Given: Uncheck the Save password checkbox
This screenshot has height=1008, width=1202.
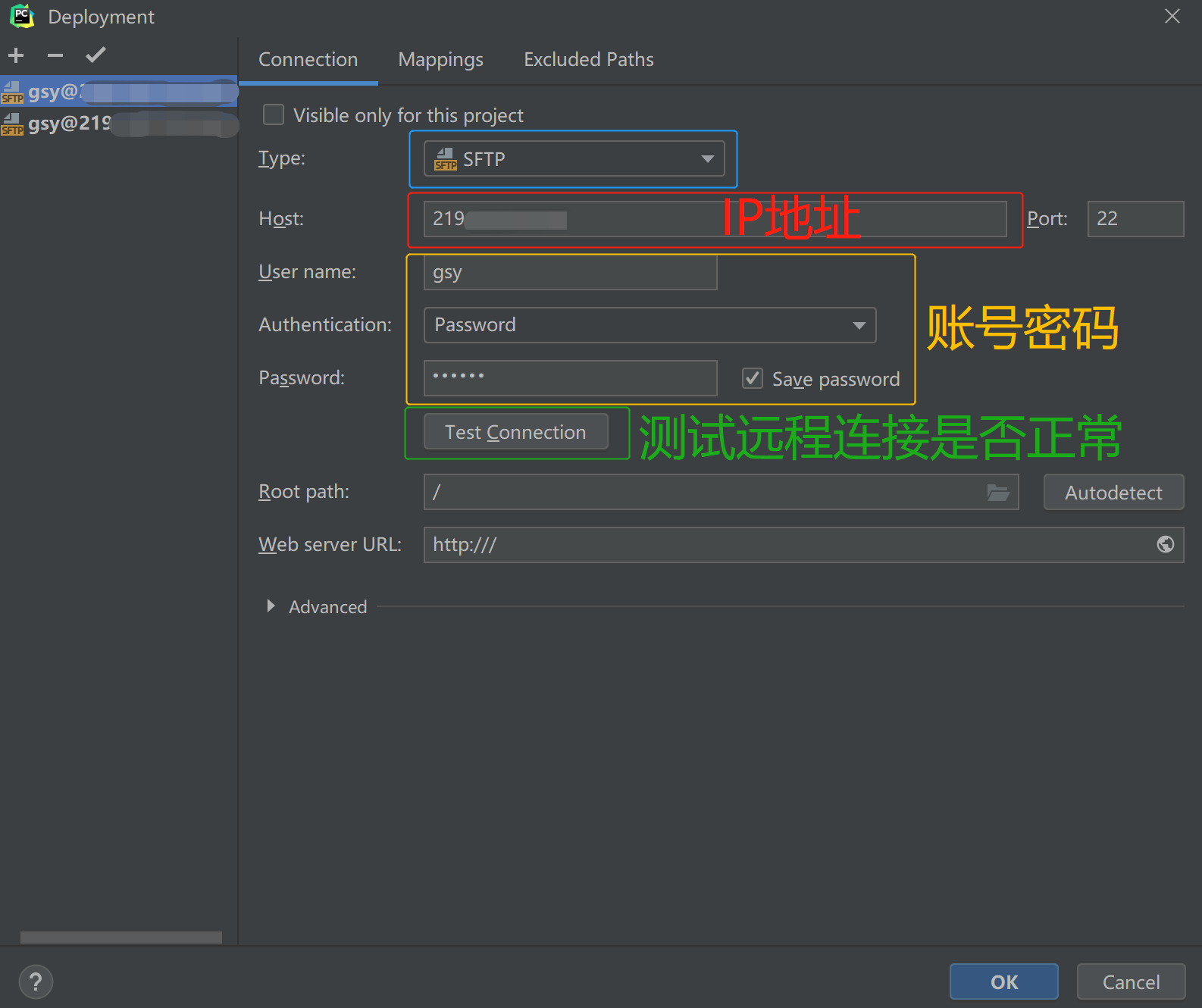Looking at the screenshot, I should click(x=753, y=378).
